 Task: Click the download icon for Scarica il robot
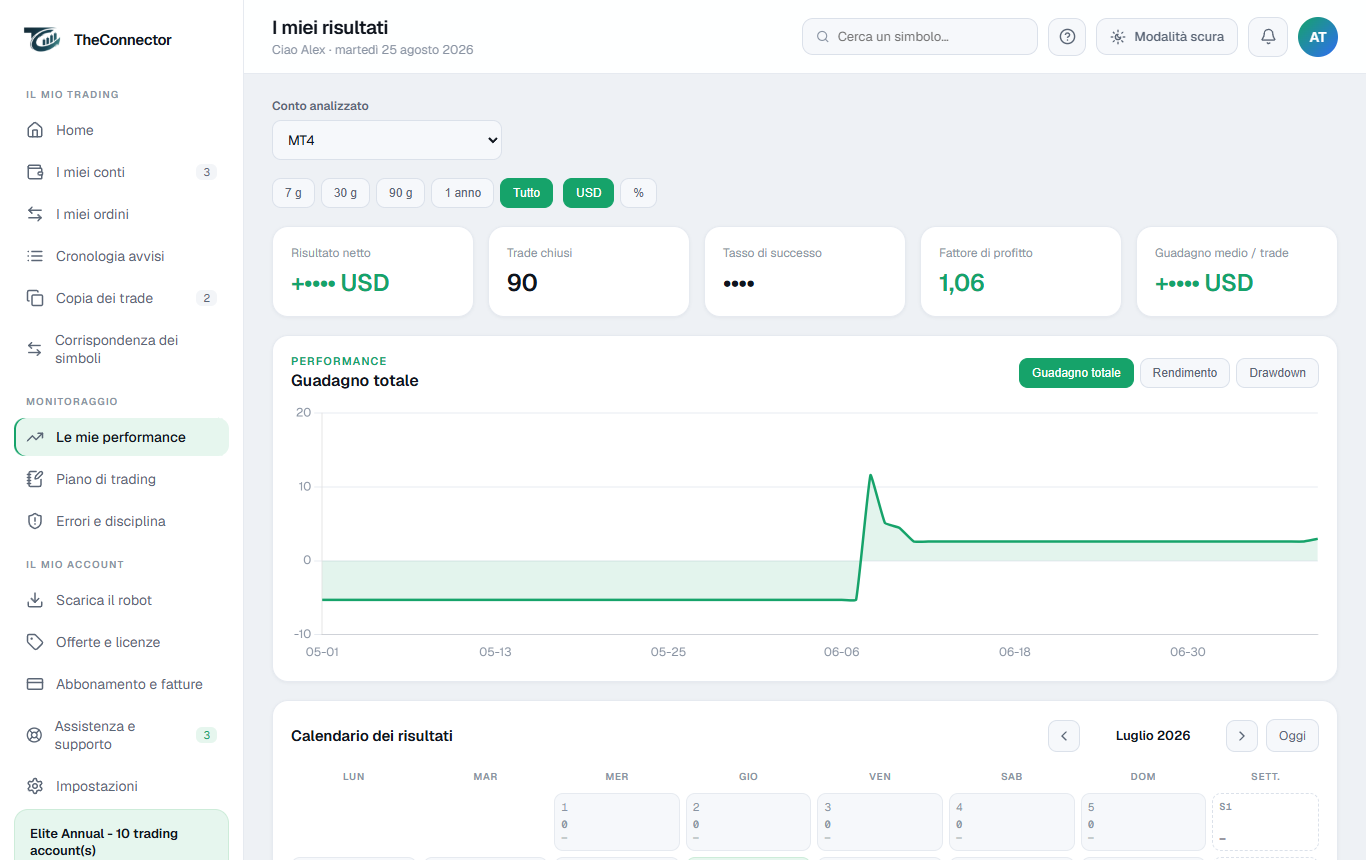coord(35,600)
